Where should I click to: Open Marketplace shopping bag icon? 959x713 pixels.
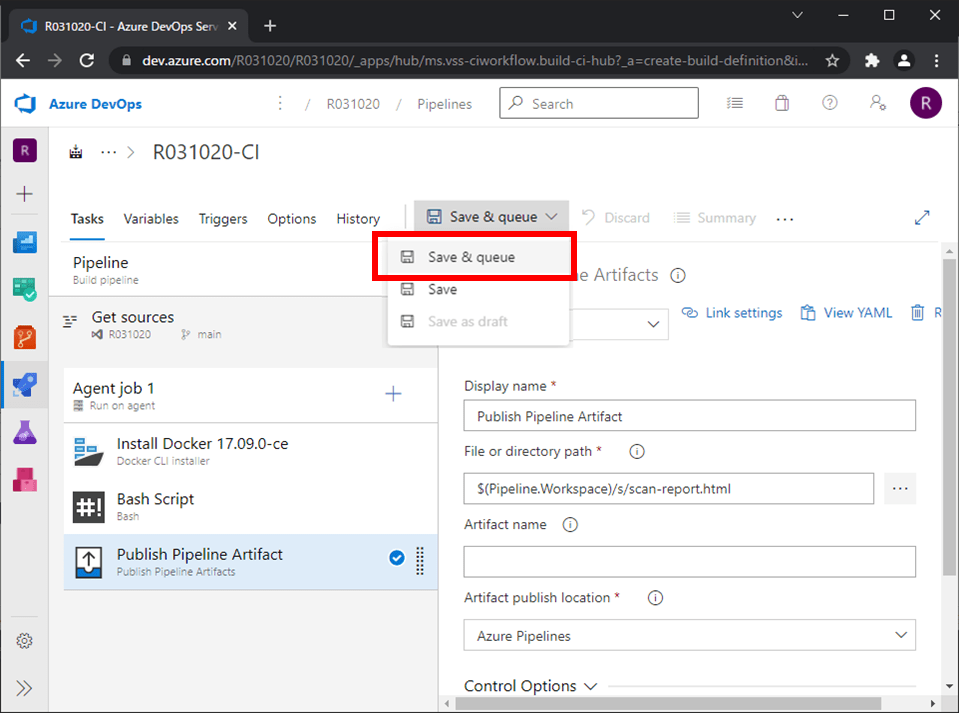coord(782,103)
